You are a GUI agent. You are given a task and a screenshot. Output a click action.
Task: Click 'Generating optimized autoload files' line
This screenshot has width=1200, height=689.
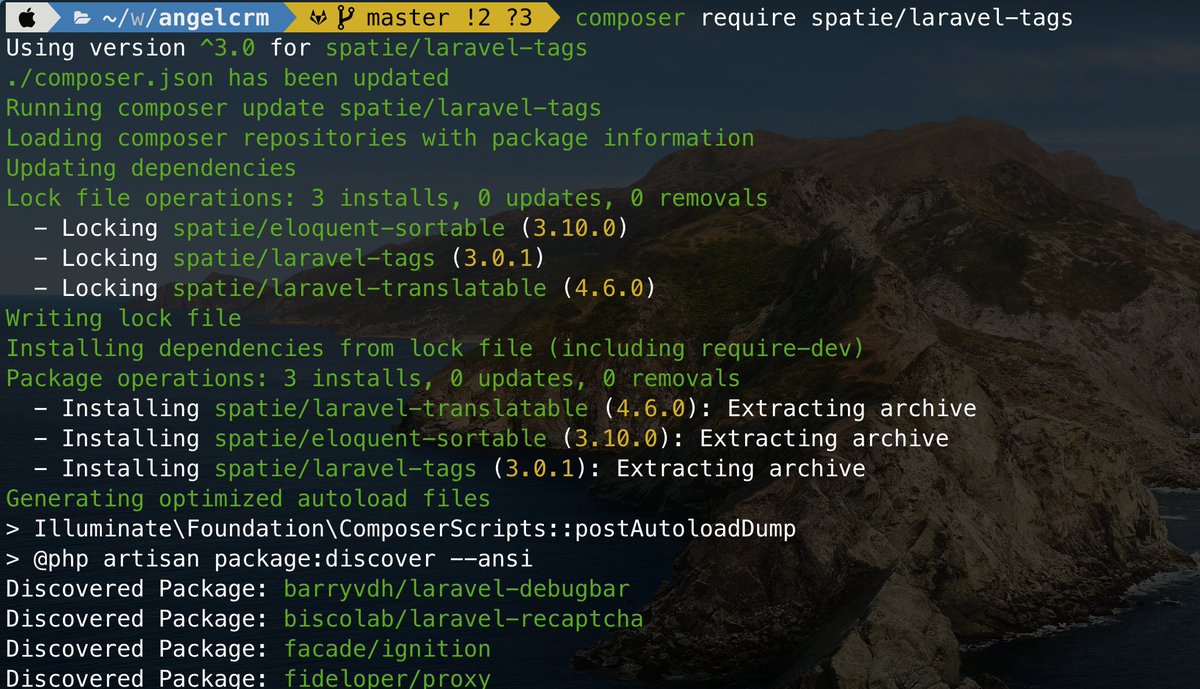pos(248,498)
